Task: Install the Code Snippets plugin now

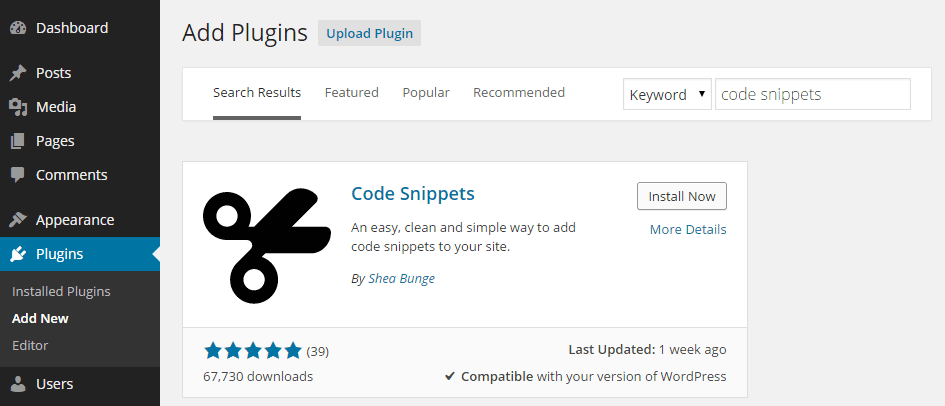Action: click(682, 196)
